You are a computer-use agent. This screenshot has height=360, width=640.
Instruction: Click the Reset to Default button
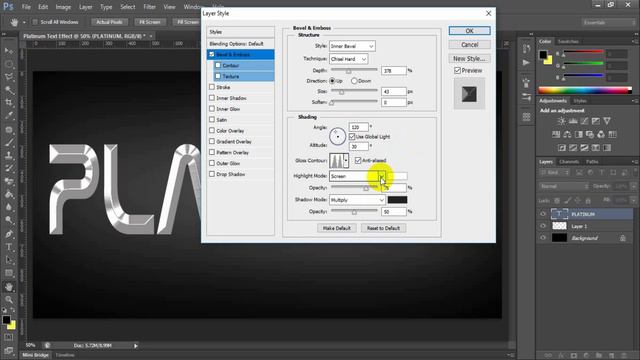383,228
